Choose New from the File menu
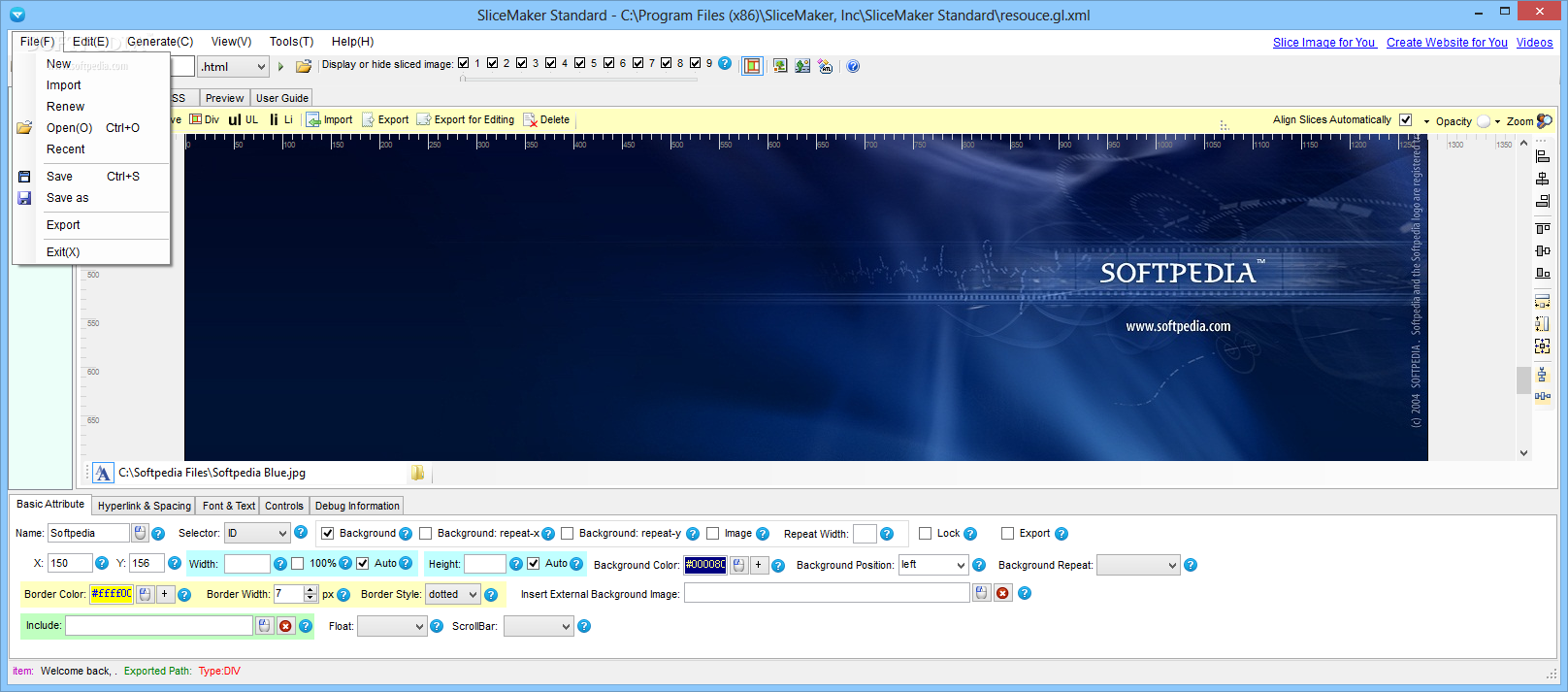This screenshot has height=692, width=1568. click(58, 63)
